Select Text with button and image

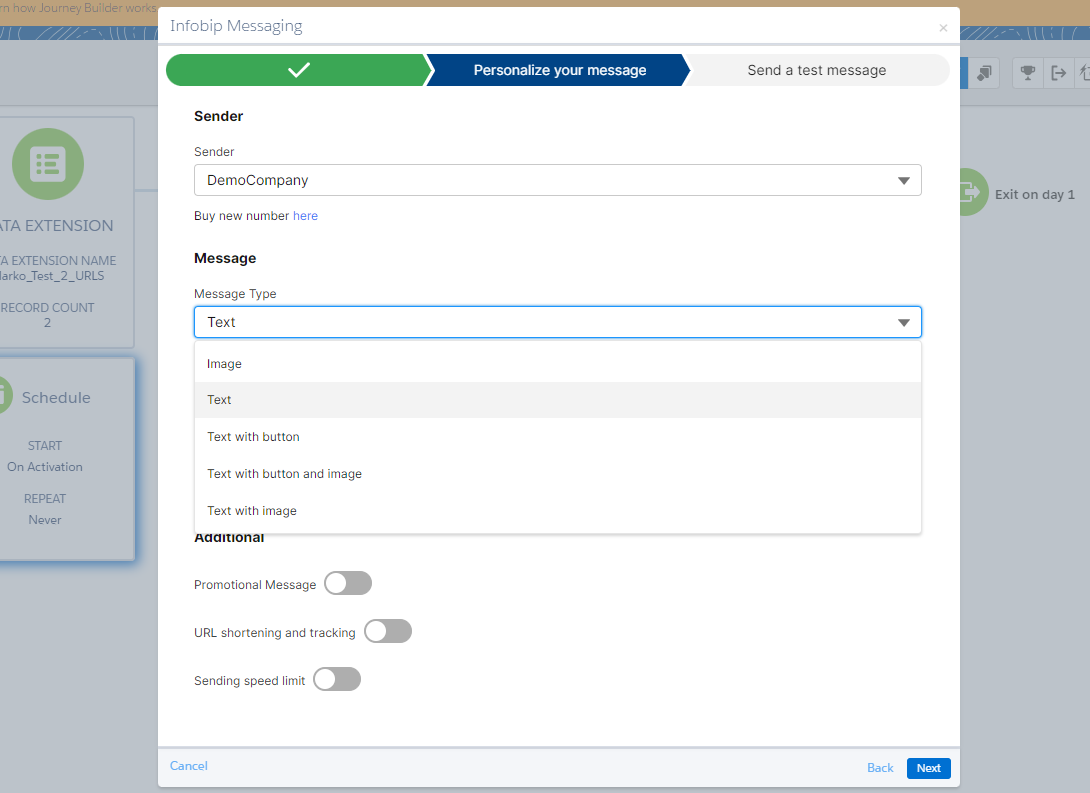[558, 473]
